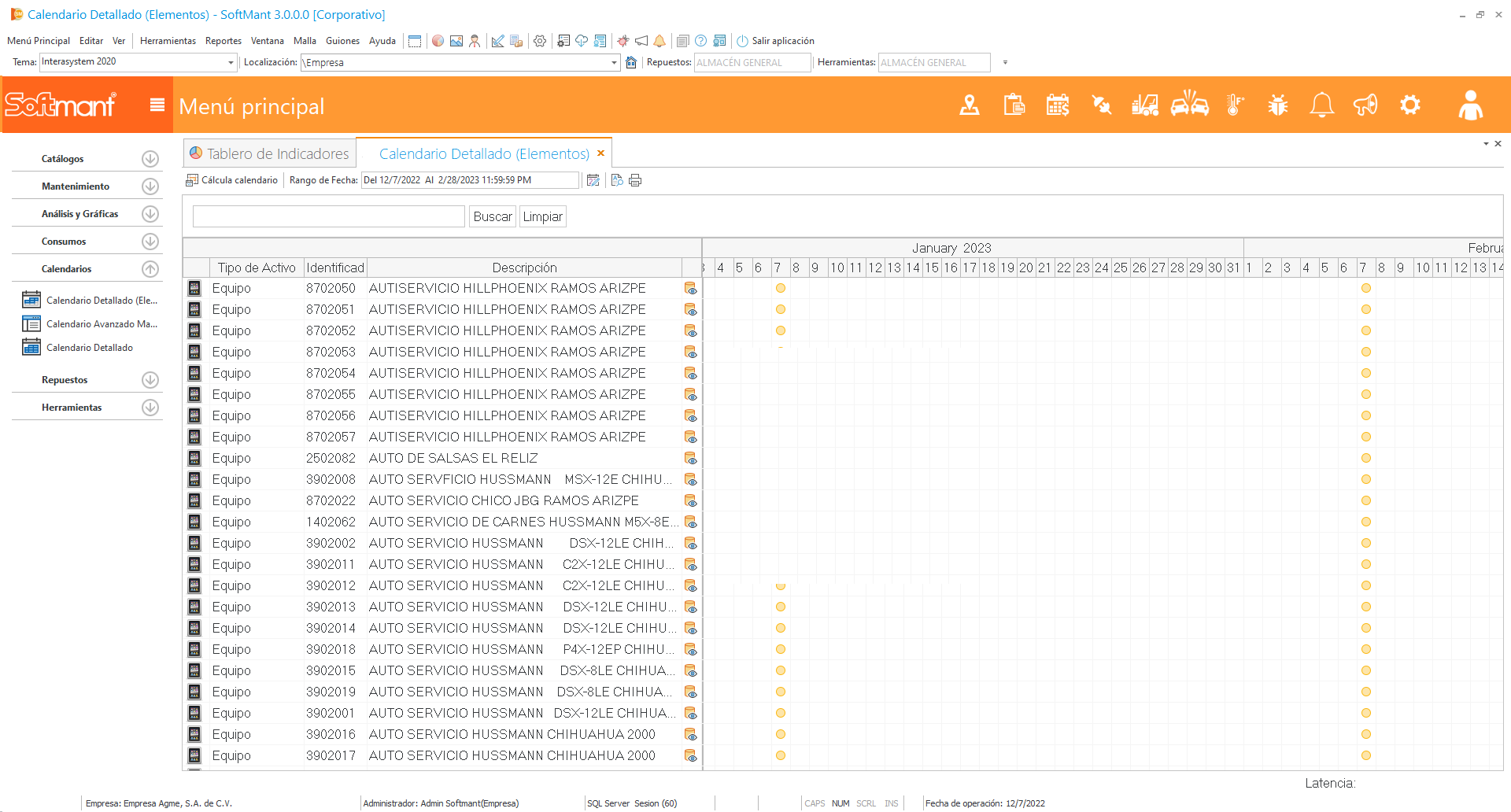The height and width of the screenshot is (812, 1511).
Task: Switch to Tablero de Indicadores tab
Action: 270,153
